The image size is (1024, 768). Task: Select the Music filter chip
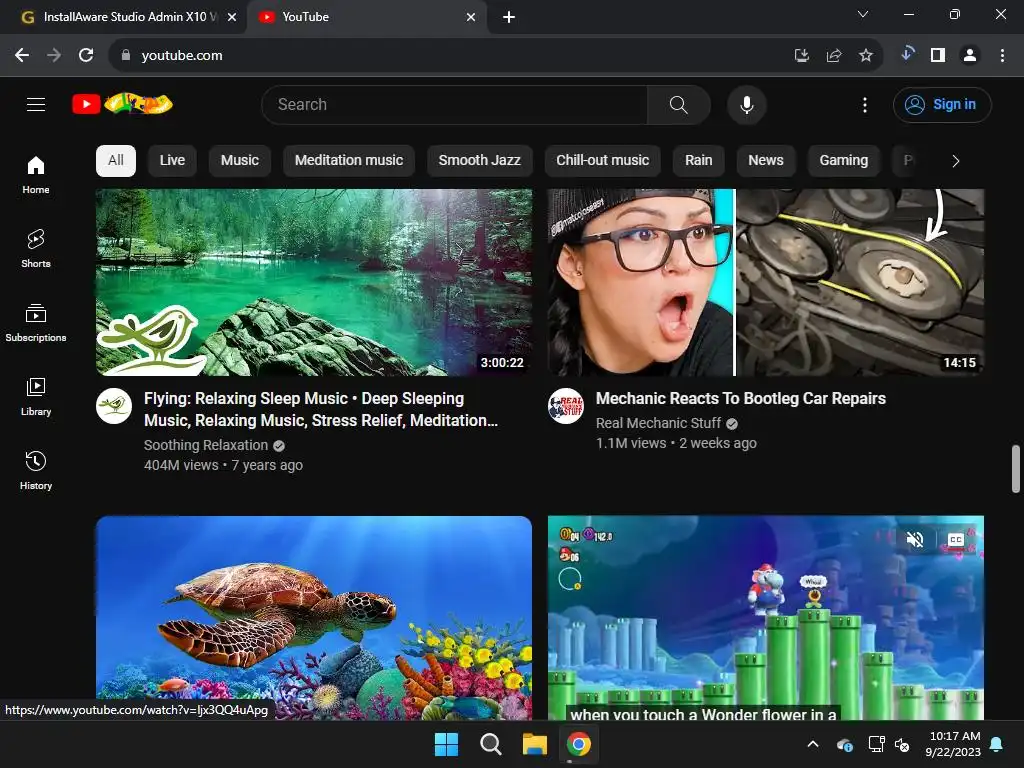point(240,161)
